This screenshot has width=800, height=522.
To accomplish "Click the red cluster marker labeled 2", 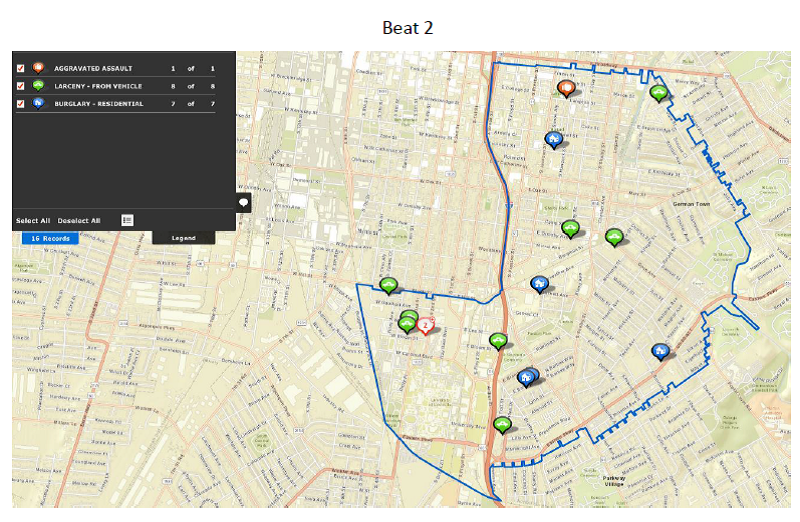I will [426, 325].
